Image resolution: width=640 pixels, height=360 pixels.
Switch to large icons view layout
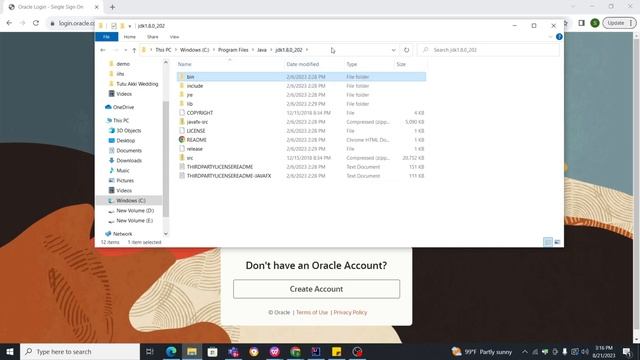click(557, 242)
